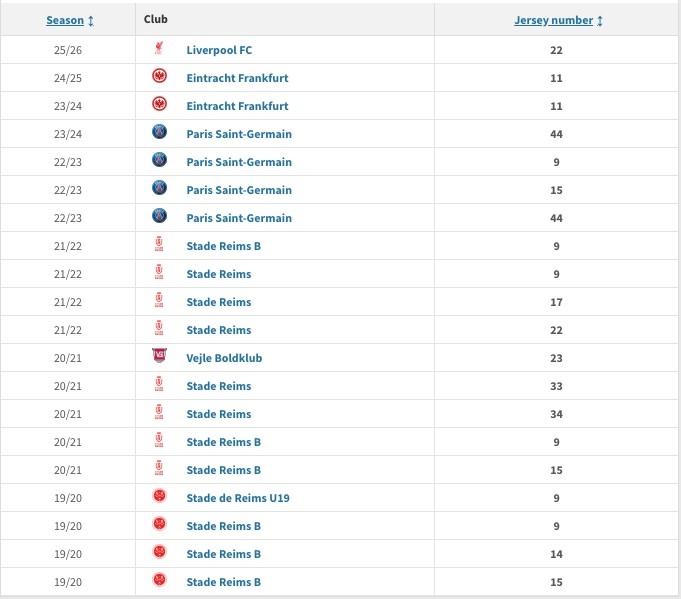Click the Stade de Reims U19 crest icon

pyautogui.click(x=159, y=498)
